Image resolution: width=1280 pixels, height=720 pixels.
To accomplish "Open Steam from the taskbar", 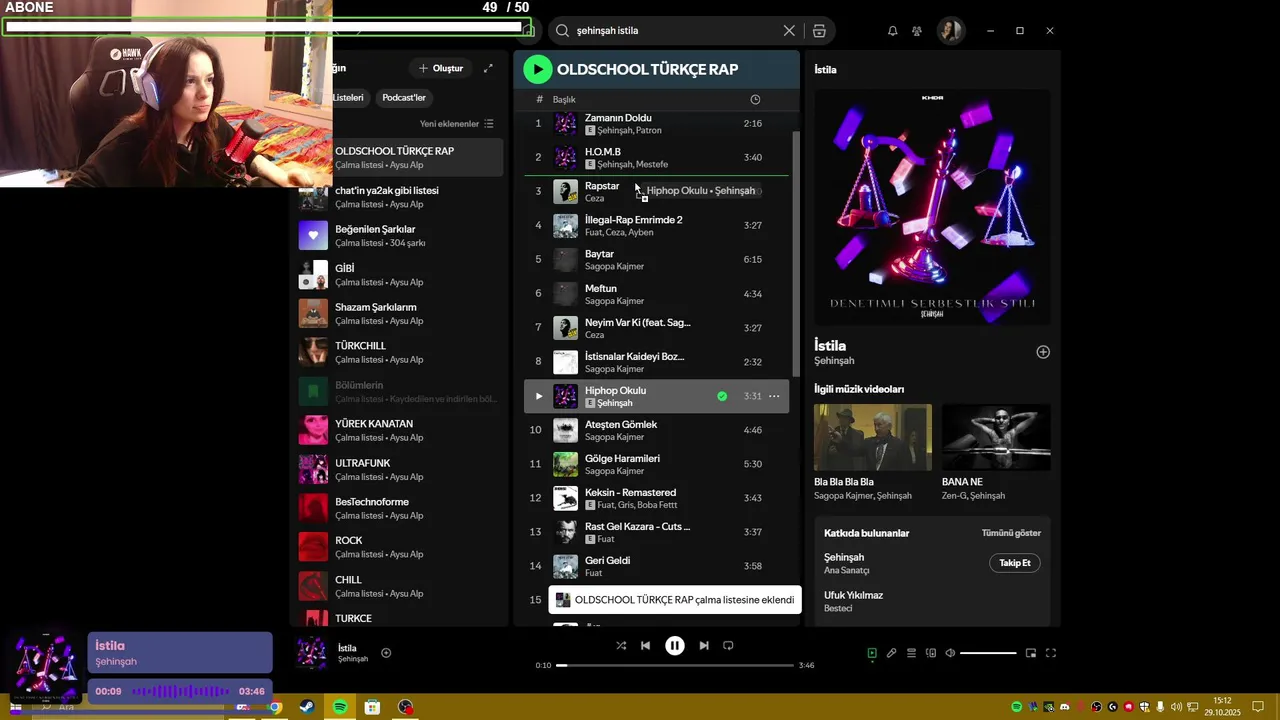I will [x=307, y=707].
